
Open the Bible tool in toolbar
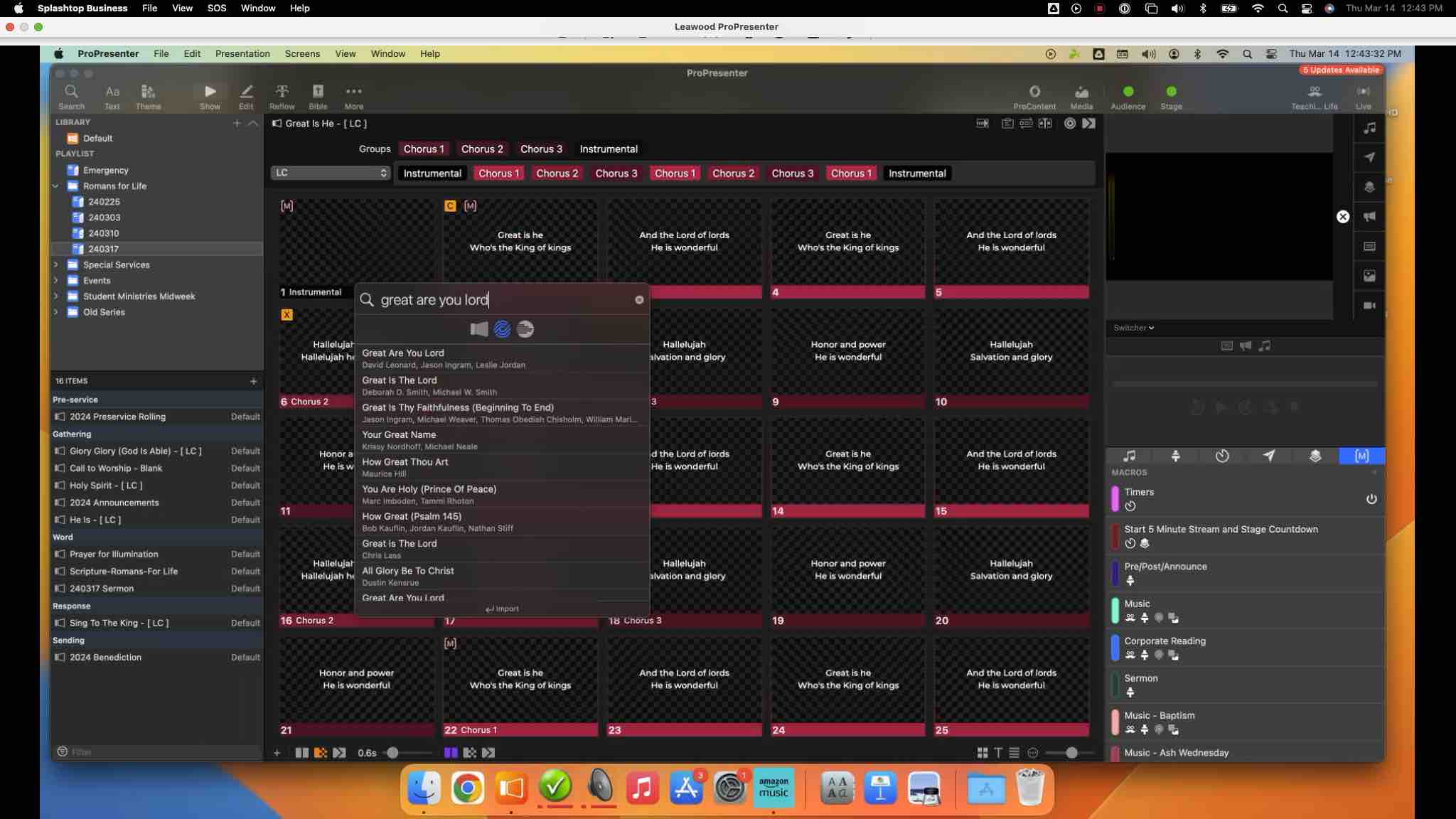click(x=318, y=96)
